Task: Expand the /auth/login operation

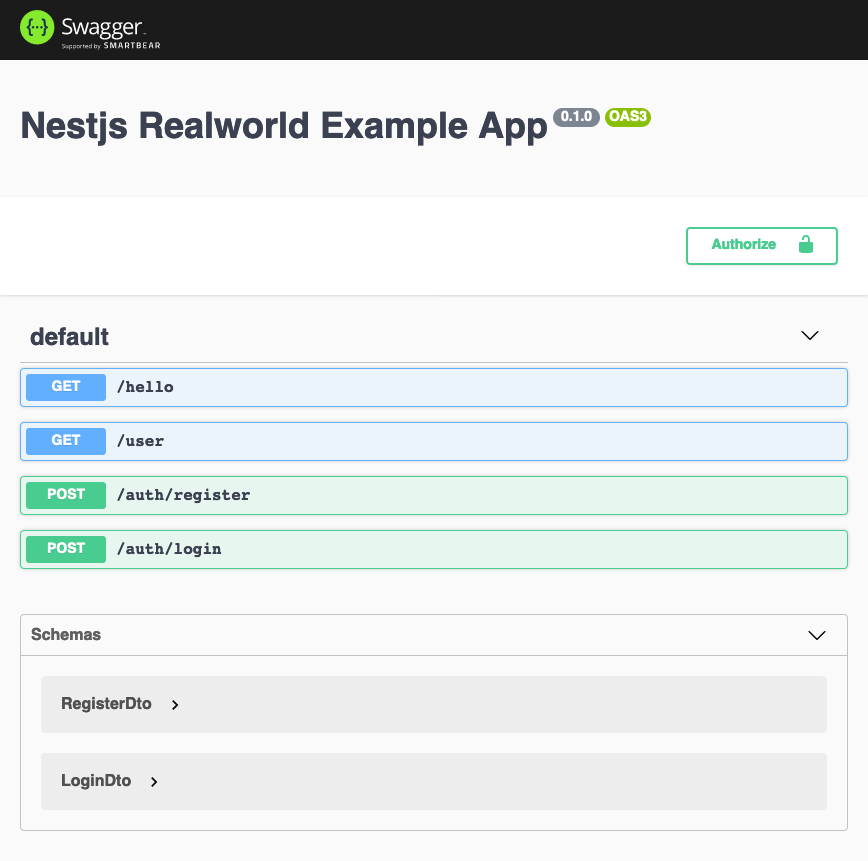Action: tap(169, 549)
